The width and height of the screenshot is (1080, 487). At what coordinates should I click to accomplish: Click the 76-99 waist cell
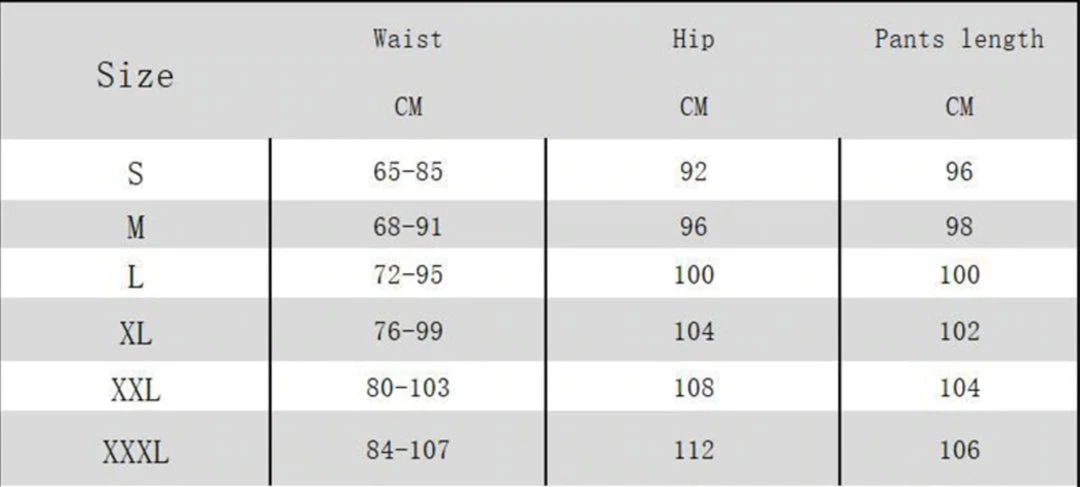tap(407, 331)
